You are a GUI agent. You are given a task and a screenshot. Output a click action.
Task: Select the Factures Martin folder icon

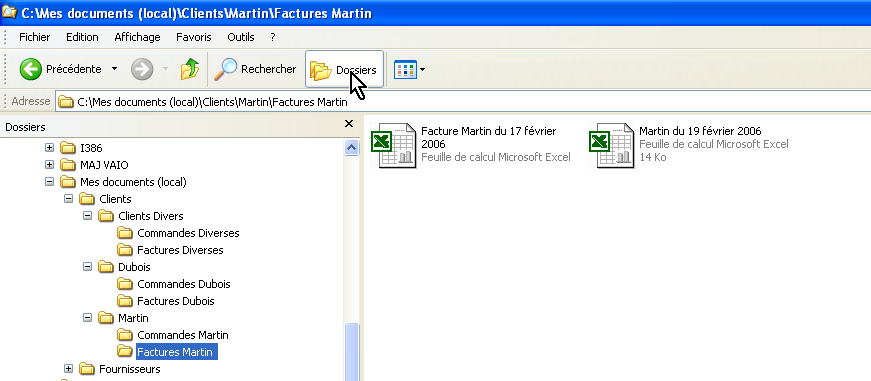click(125, 352)
